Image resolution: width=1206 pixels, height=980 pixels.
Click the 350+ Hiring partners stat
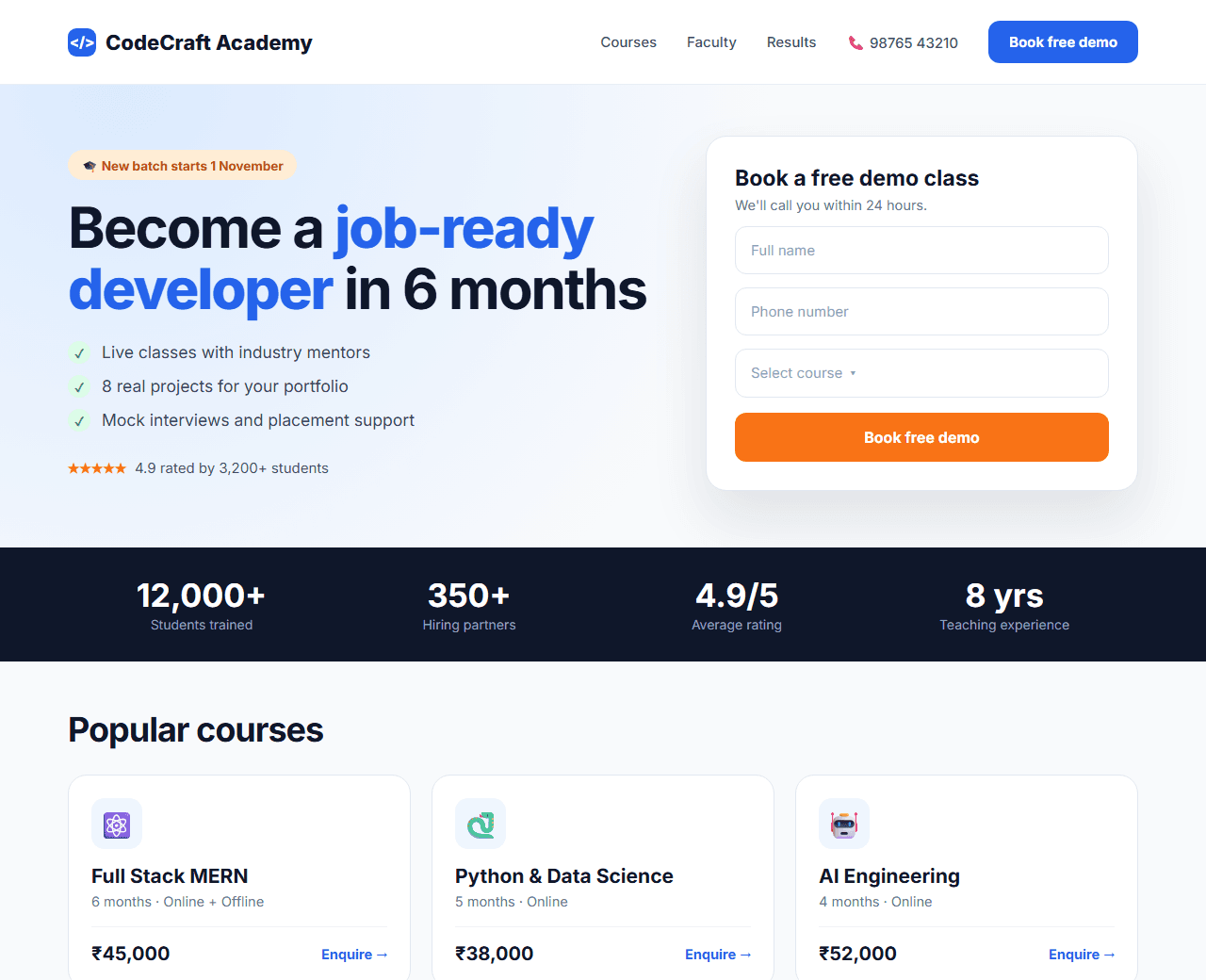click(469, 605)
